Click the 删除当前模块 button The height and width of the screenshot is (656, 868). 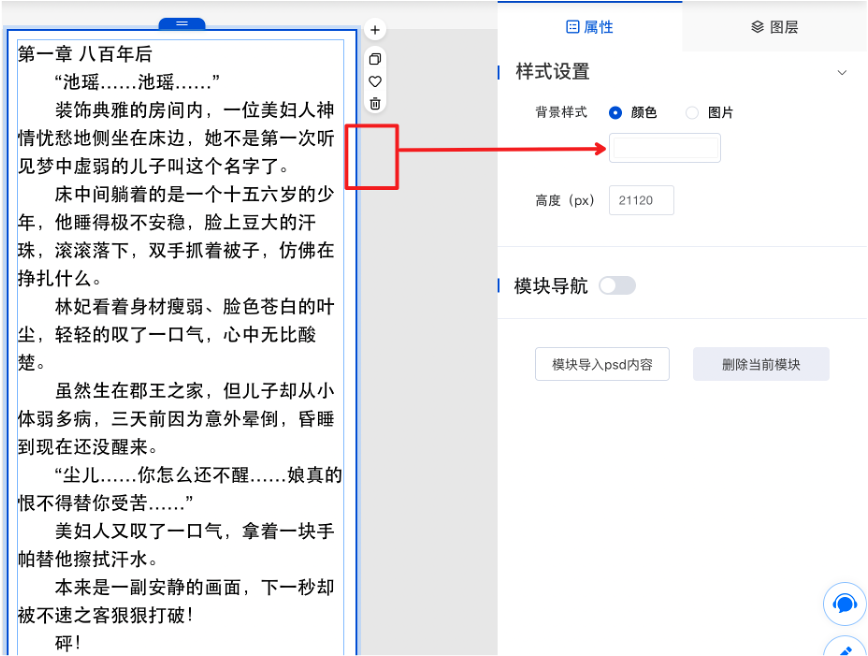[761, 364]
